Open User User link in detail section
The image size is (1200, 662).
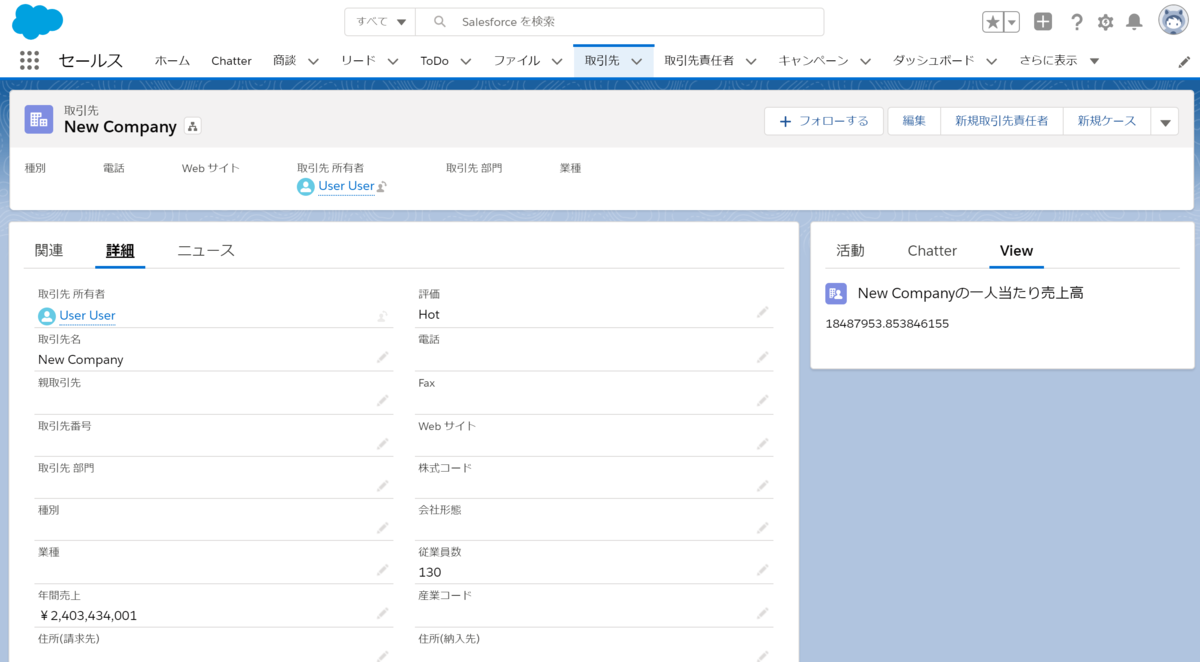[x=87, y=316]
